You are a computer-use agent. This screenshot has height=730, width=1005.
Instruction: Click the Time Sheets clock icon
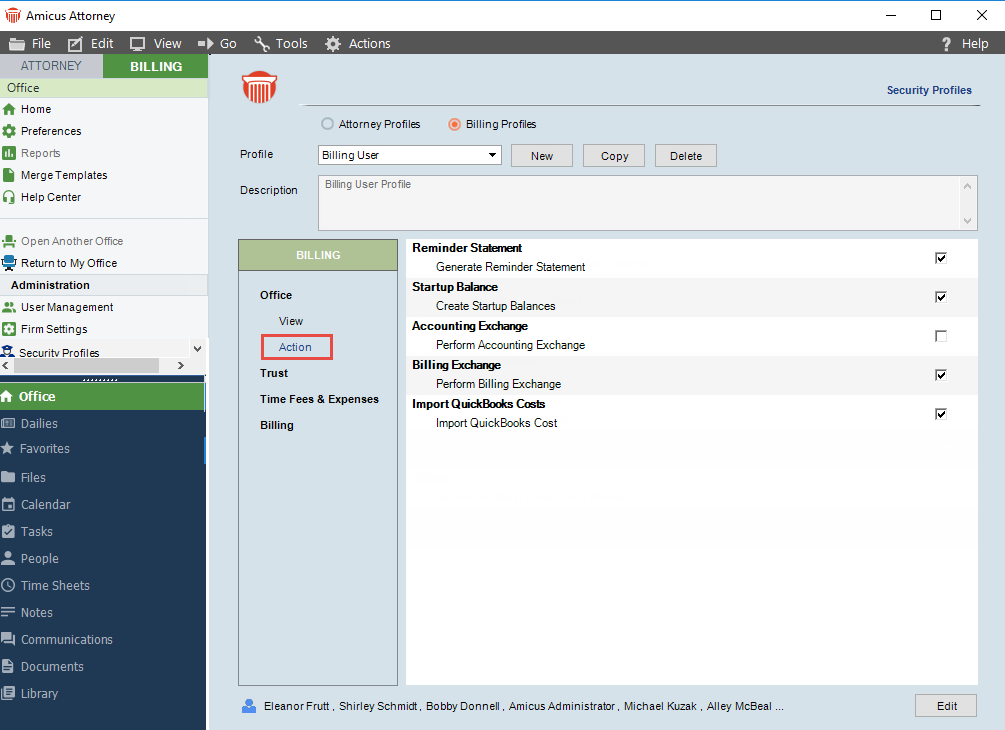[9, 586]
